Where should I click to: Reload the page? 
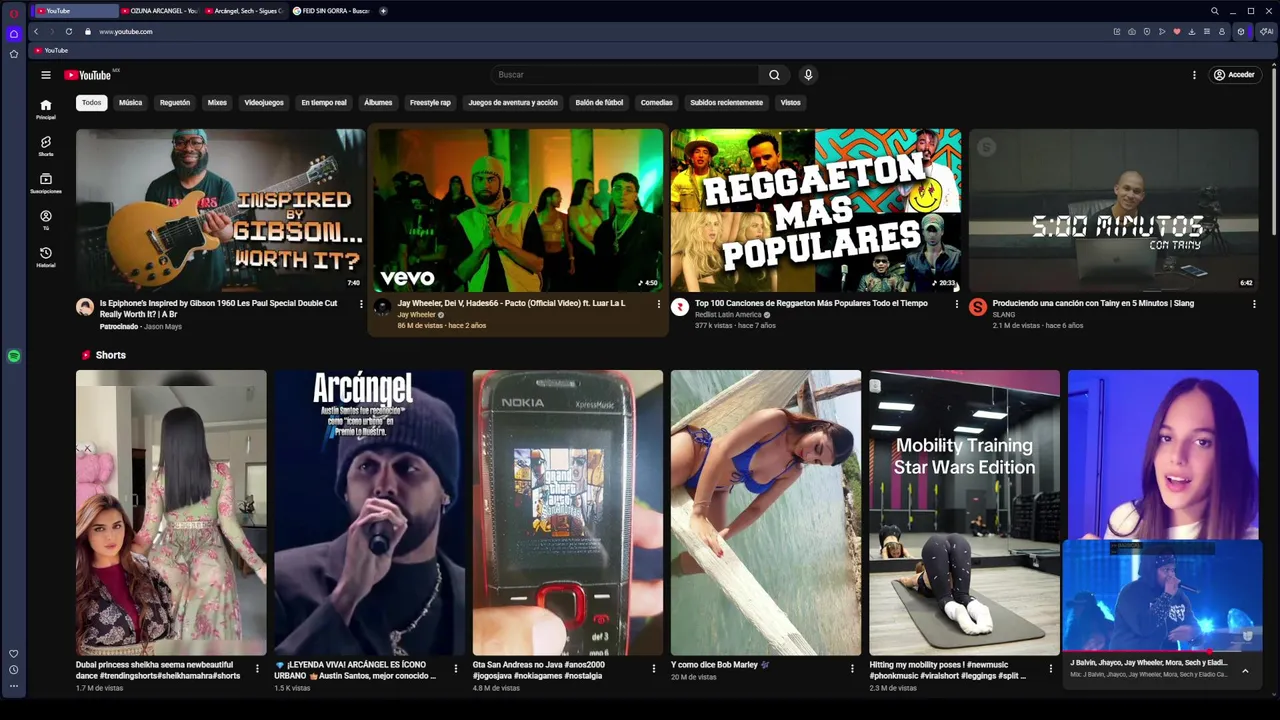coord(69,32)
